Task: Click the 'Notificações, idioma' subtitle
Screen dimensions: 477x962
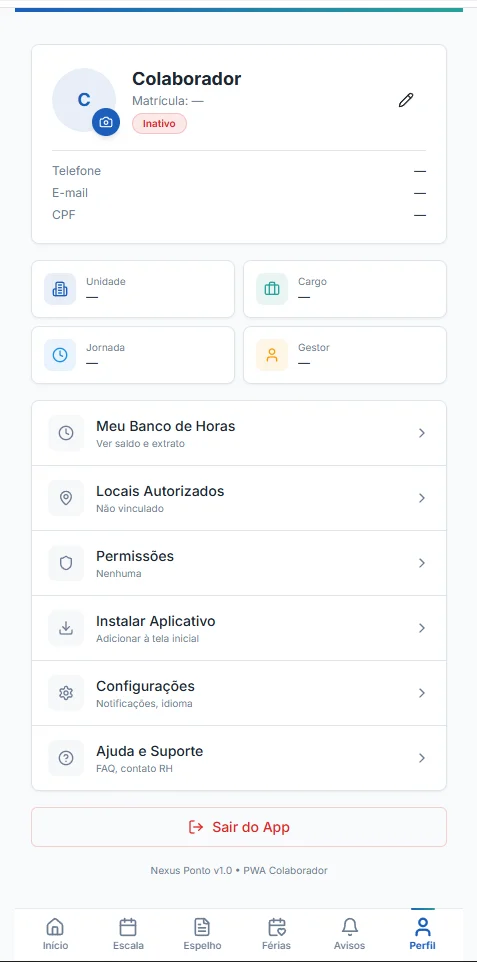Action: [144, 704]
